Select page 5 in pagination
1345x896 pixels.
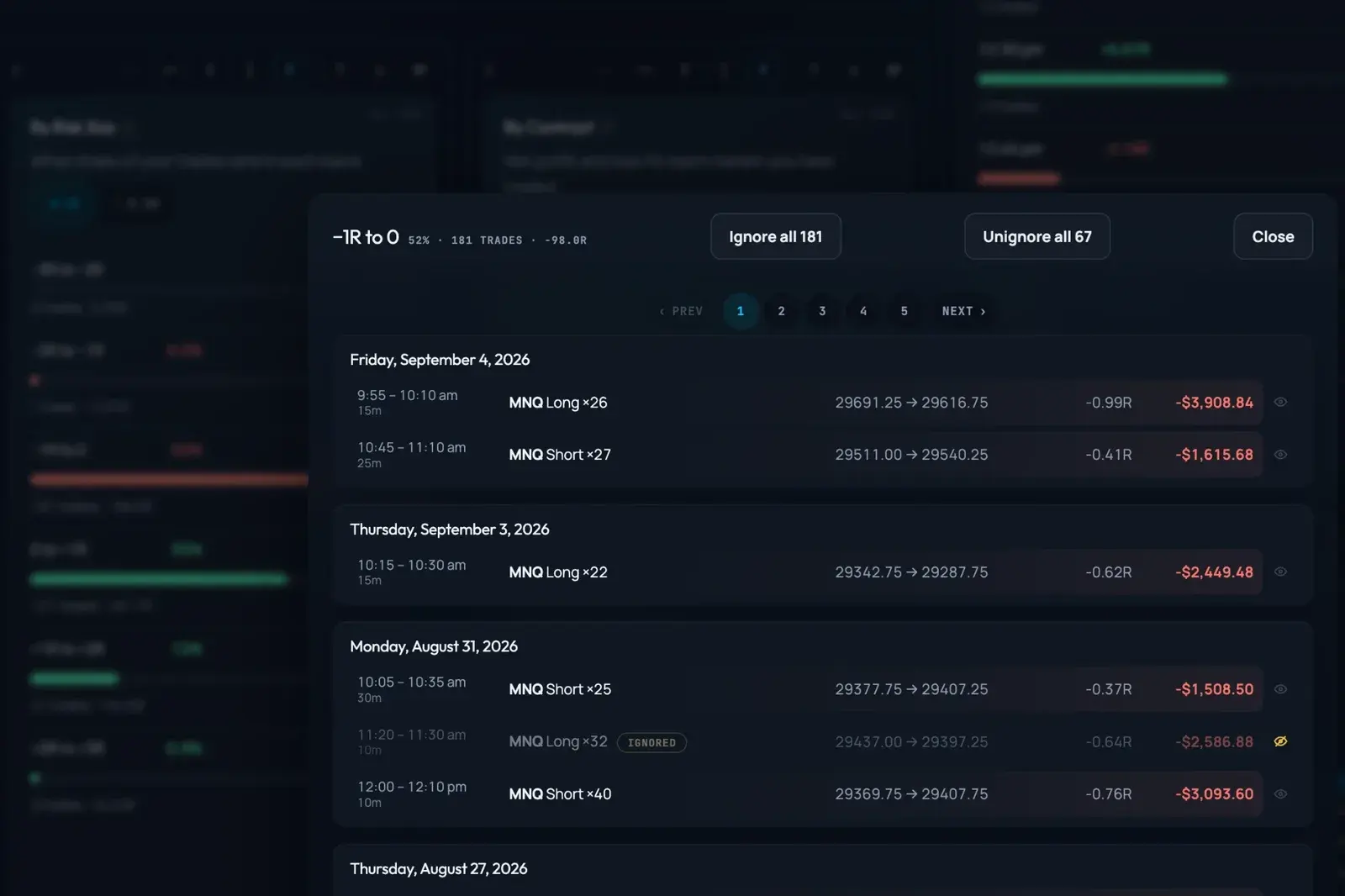[905, 311]
